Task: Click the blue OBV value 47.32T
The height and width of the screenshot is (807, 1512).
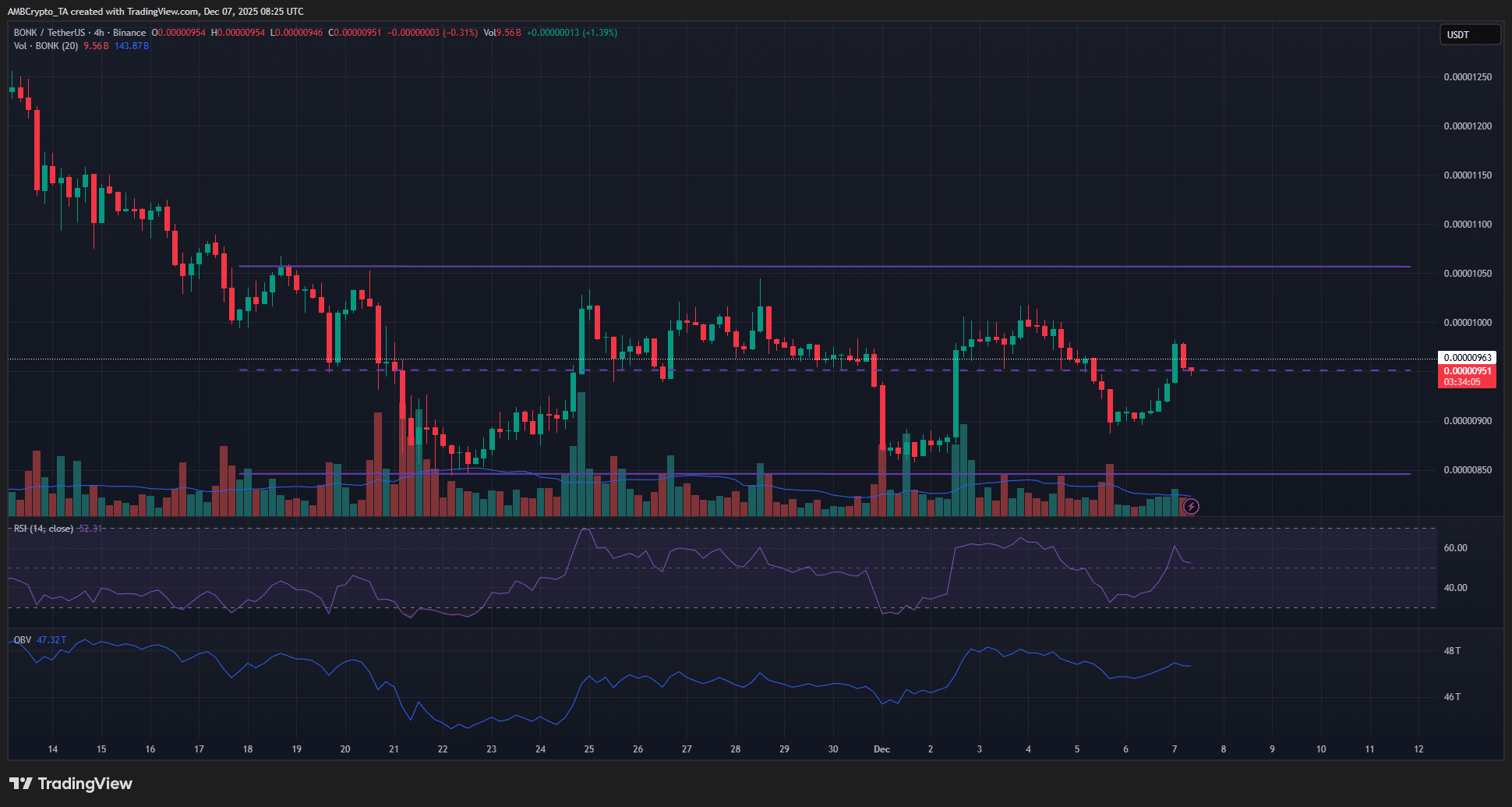Action: click(51, 639)
